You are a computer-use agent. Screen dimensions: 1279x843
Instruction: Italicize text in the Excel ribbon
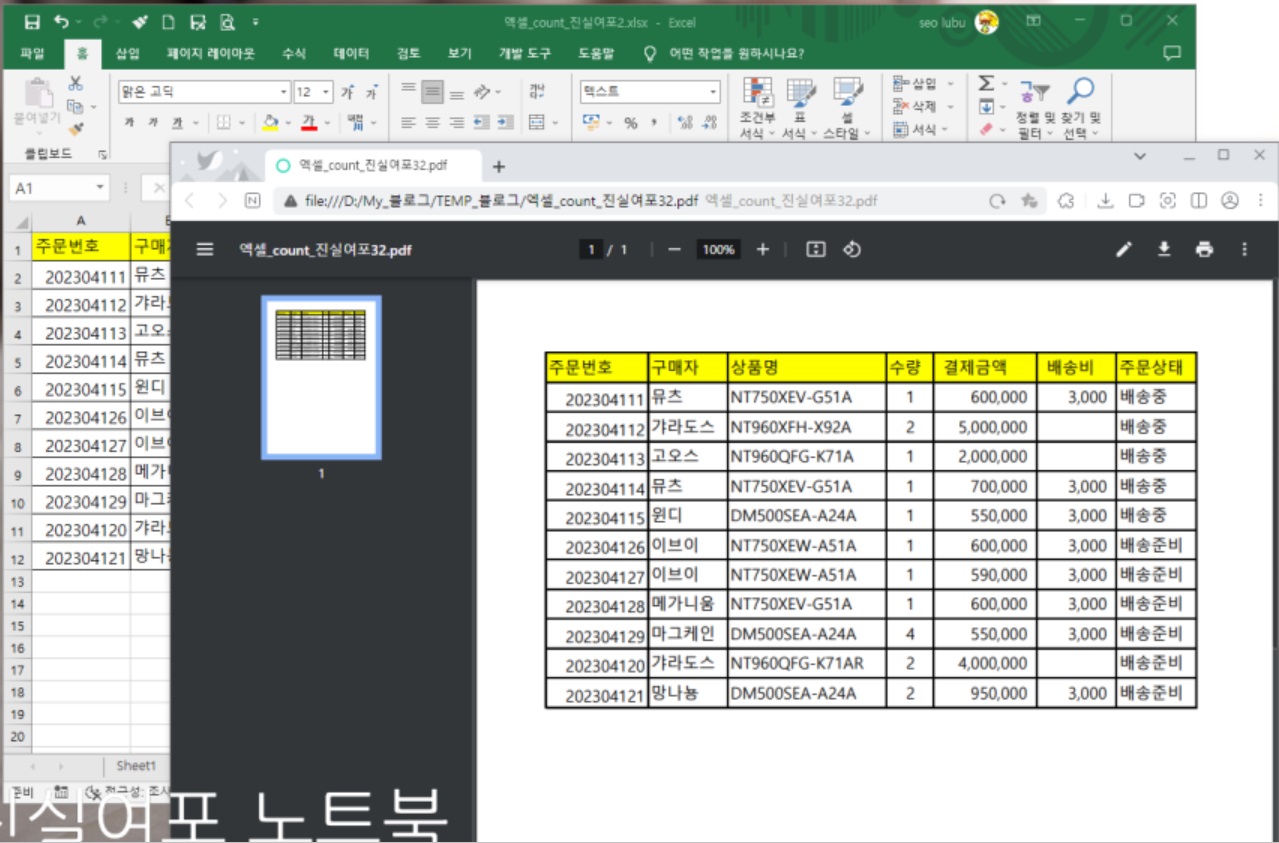click(x=153, y=123)
